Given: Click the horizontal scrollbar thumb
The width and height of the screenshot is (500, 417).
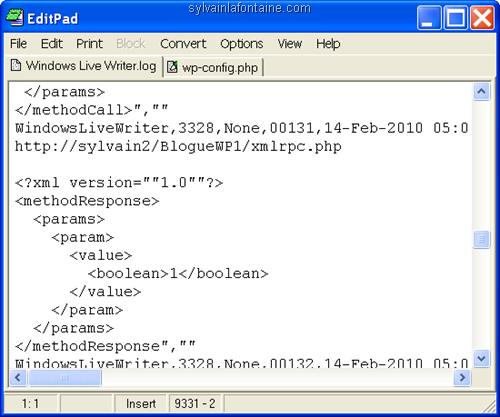Looking at the screenshot, I should (x=65, y=378).
